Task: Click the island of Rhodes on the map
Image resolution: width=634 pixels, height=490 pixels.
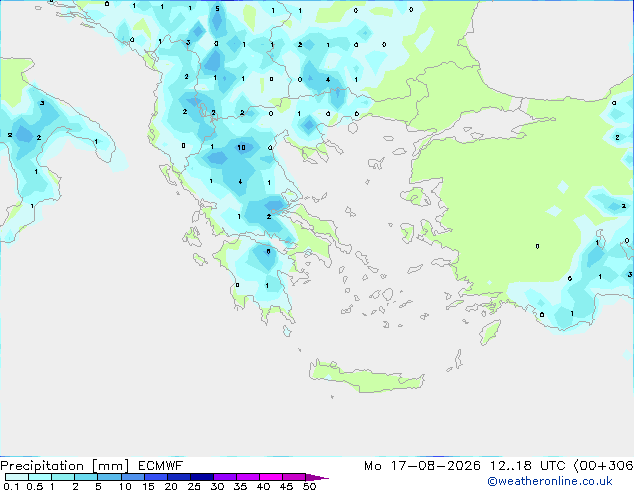Action: pyautogui.click(x=490, y=332)
